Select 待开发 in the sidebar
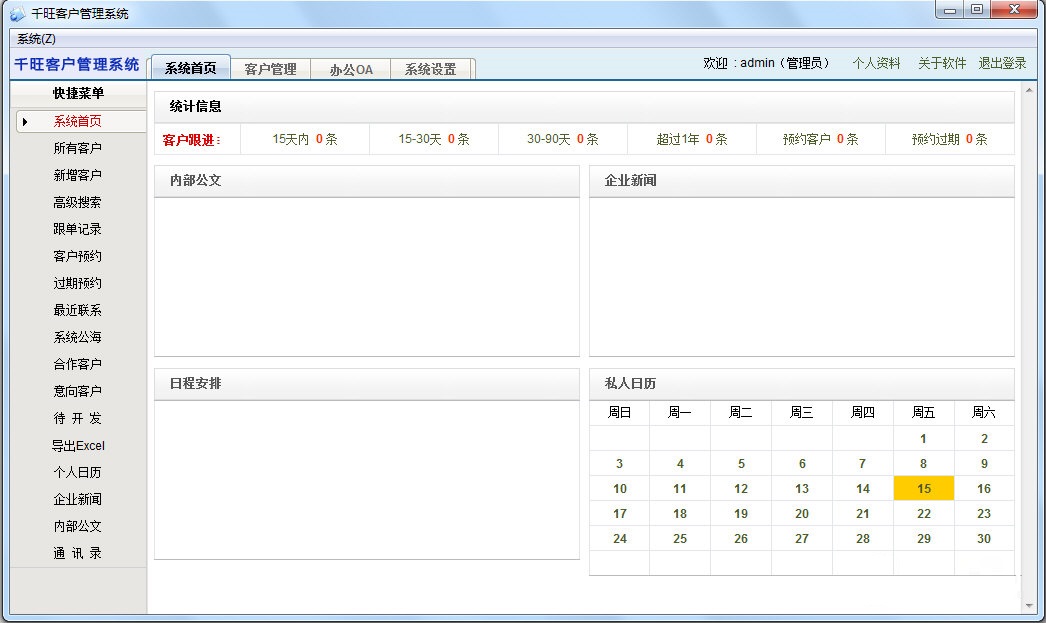The height and width of the screenshot is (623, 1046). [77, 418]
